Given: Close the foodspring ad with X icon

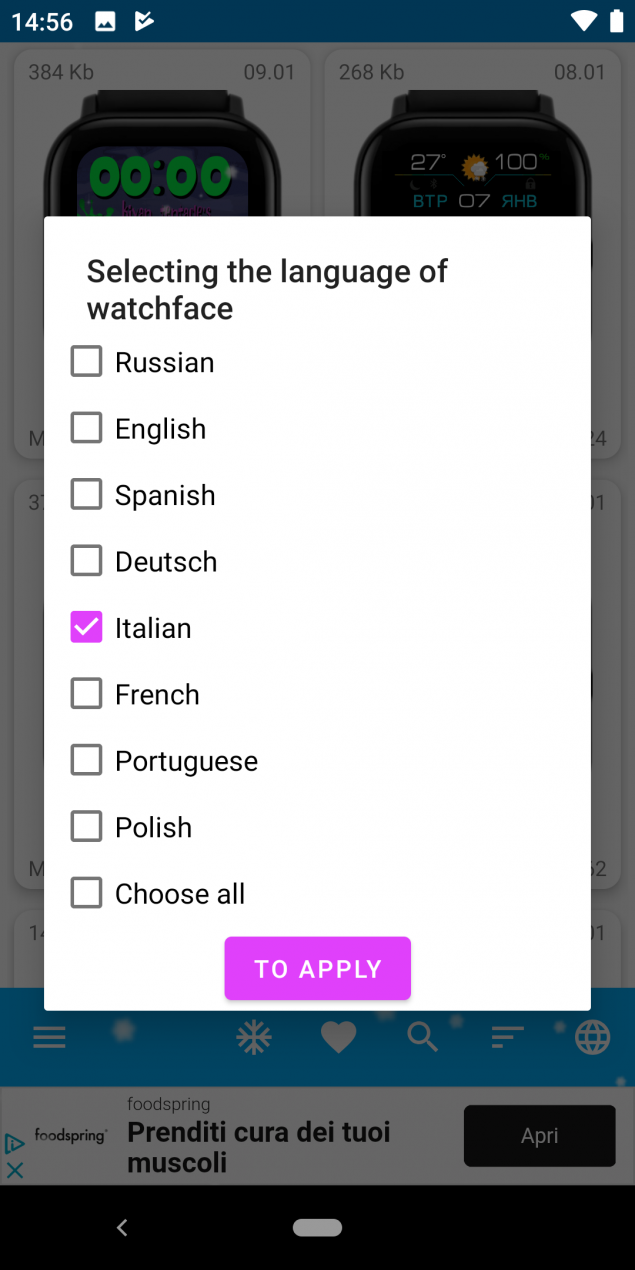Looking at the screenshot, I should pos(15,1169).
